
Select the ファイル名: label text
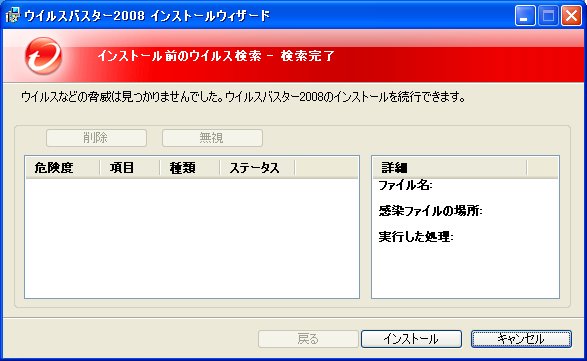[x=405, y=185]
